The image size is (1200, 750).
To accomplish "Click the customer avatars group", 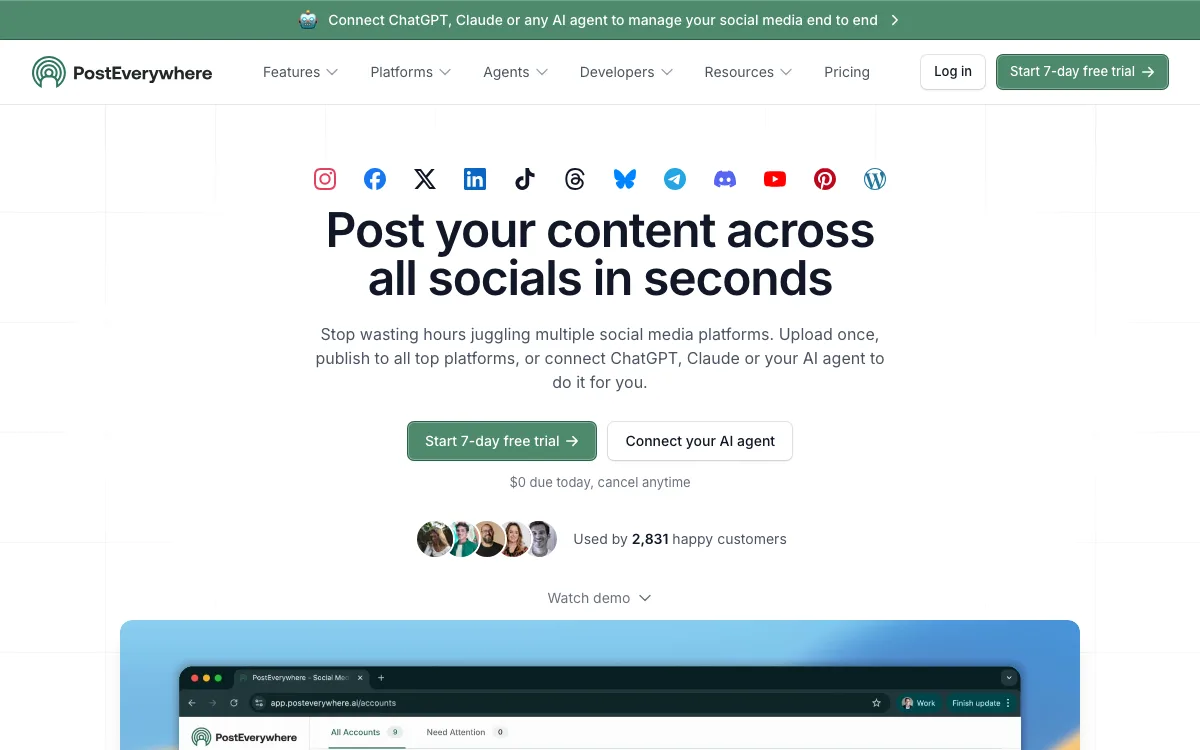I will tap(487, 539).
